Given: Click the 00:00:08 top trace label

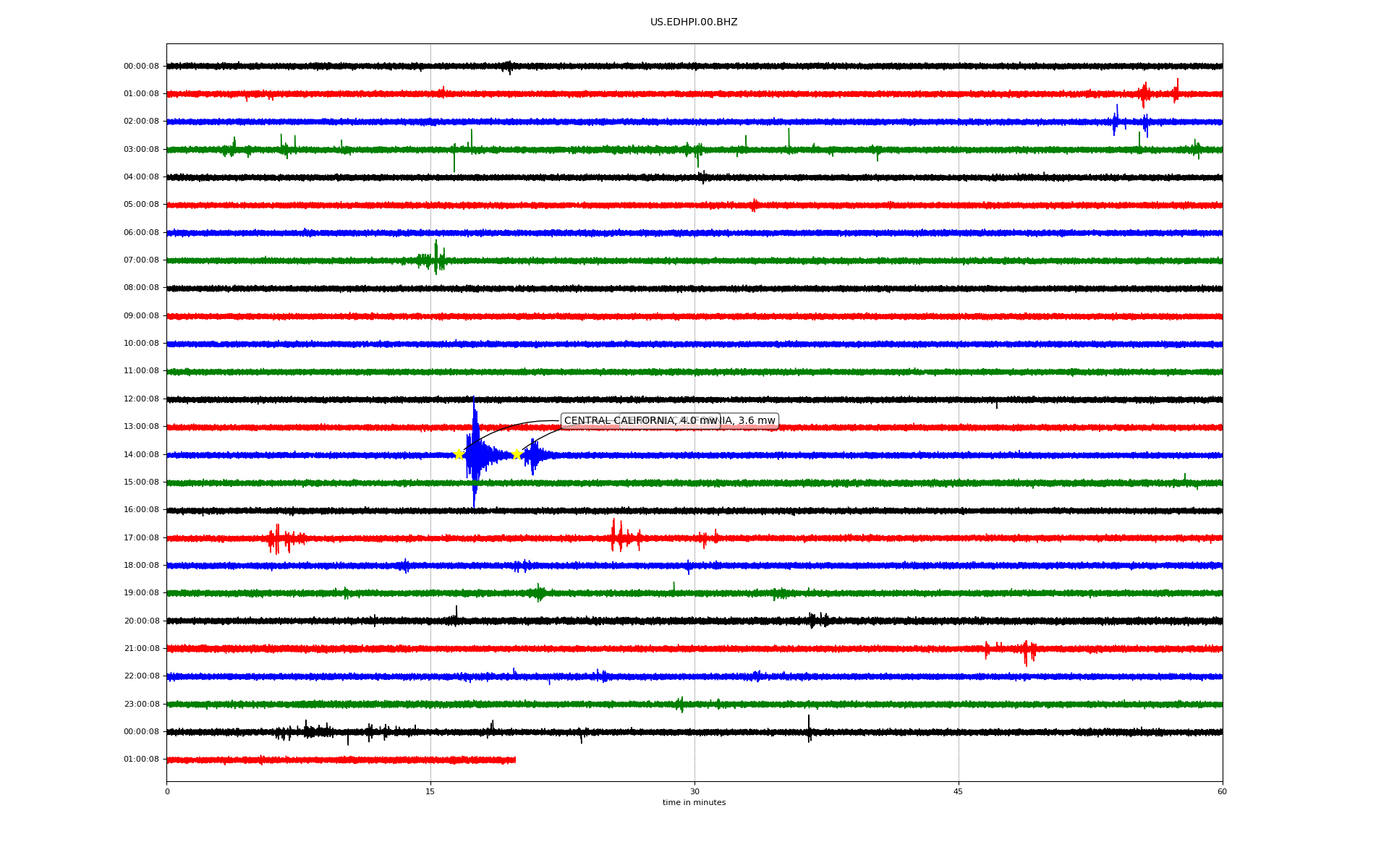Looking at the screenshot, I should pos(141,66).
